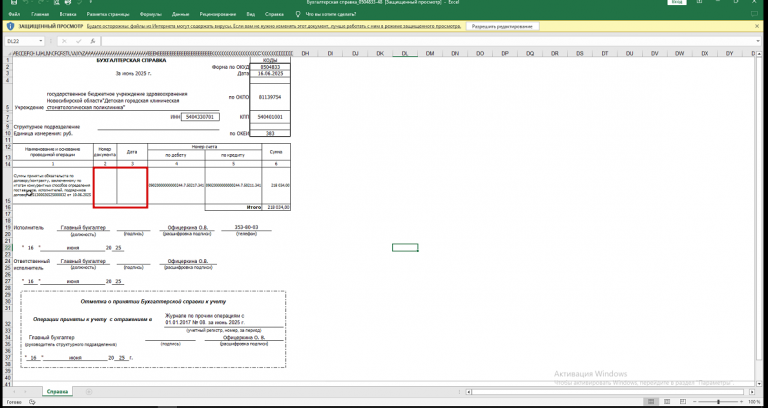Viewport: 768px width, 408px height.
Task: Select column header DL
Action: [x=405, y=53]
